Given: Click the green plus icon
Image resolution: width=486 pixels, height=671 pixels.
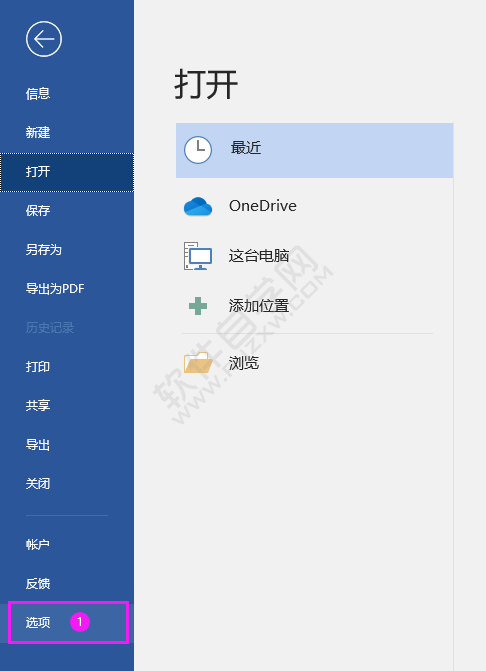Looking at the screenshot, I should (x=198, y=306).
